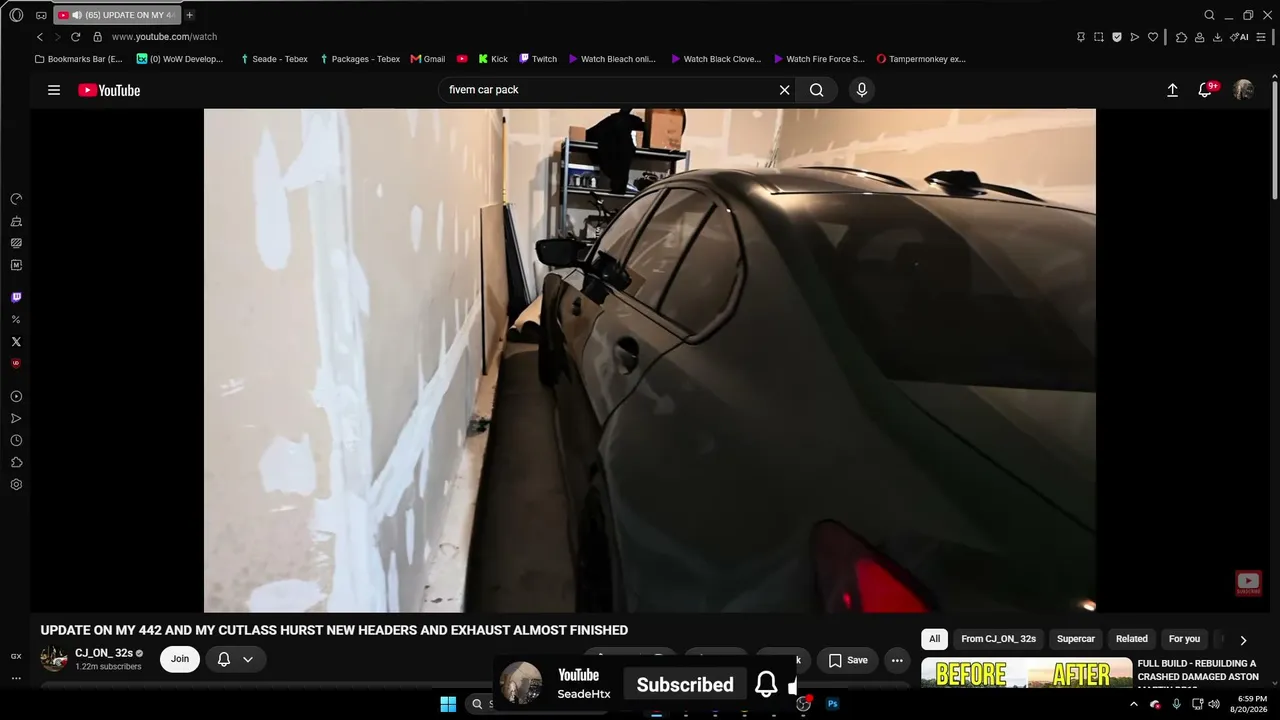Screen dimensions: 1280x720
Task: Open the CJ_ON_ 32s channel name link
Action: 104,653
